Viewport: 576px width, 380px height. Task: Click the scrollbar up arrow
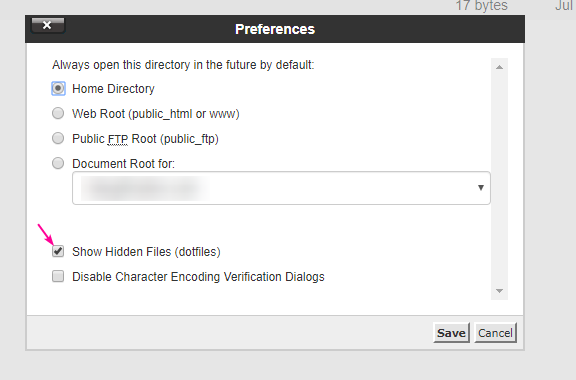click(x=499, y=67)
